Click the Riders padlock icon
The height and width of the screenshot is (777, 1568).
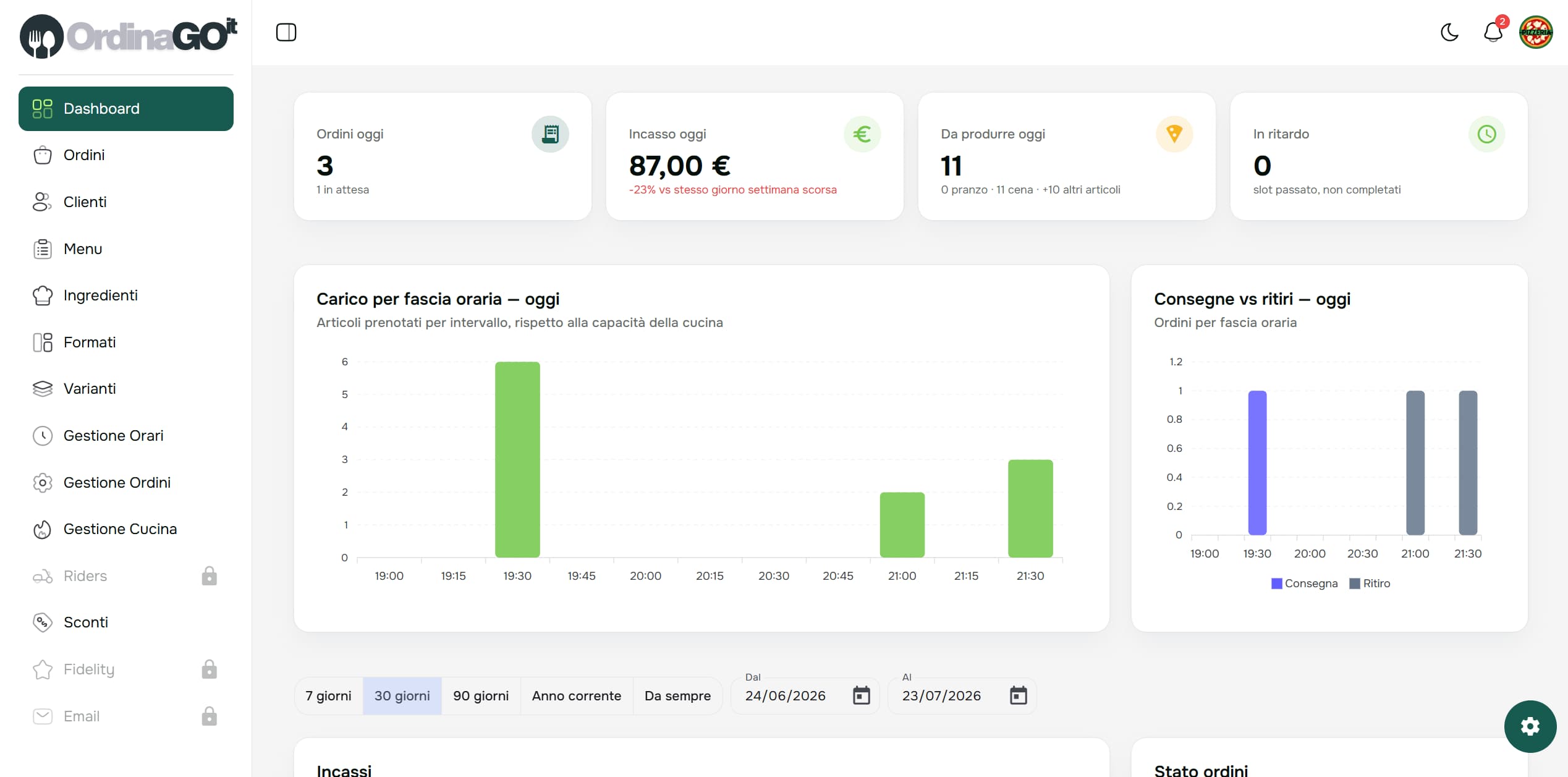click(x=210, y=575)
